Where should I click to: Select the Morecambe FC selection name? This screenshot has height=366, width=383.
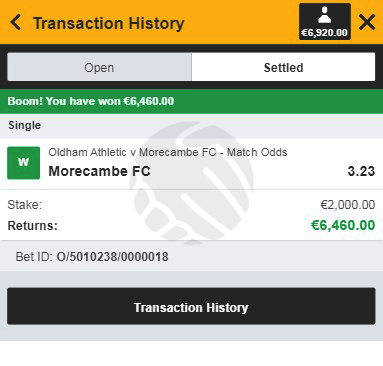(x=99, y=171)
